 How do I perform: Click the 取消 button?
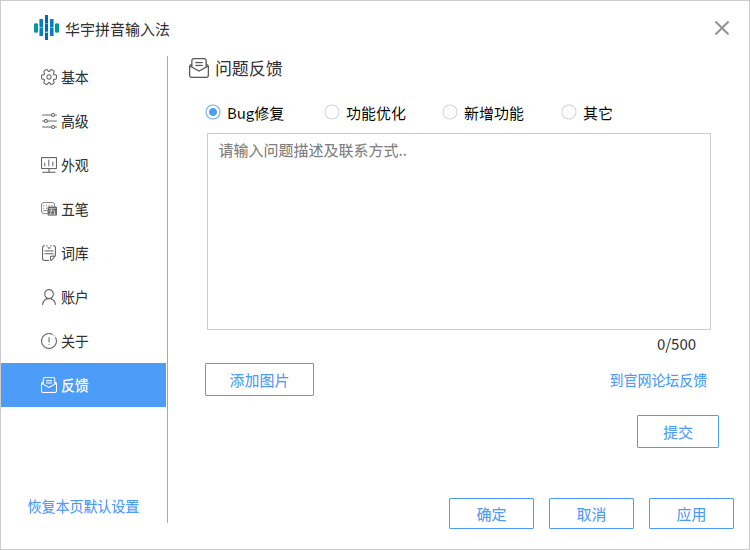(591, 514)
